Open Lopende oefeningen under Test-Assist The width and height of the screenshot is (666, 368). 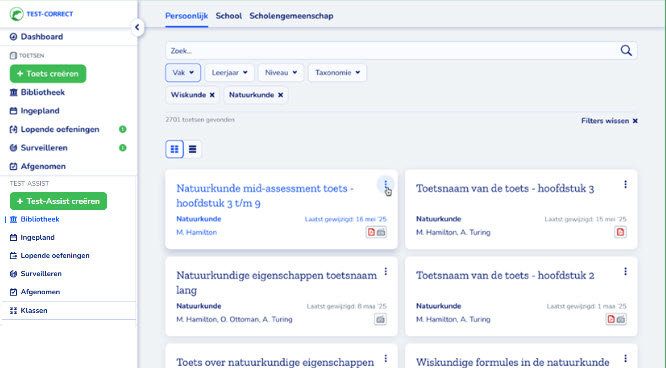49,255
